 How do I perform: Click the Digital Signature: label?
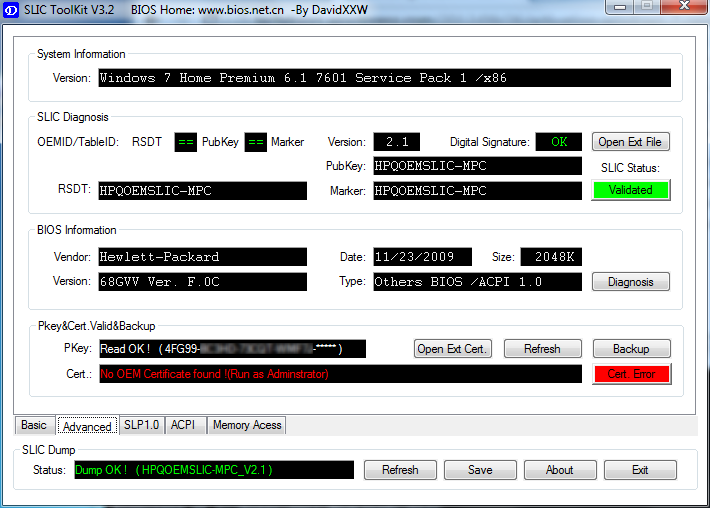tap(489, 142)
